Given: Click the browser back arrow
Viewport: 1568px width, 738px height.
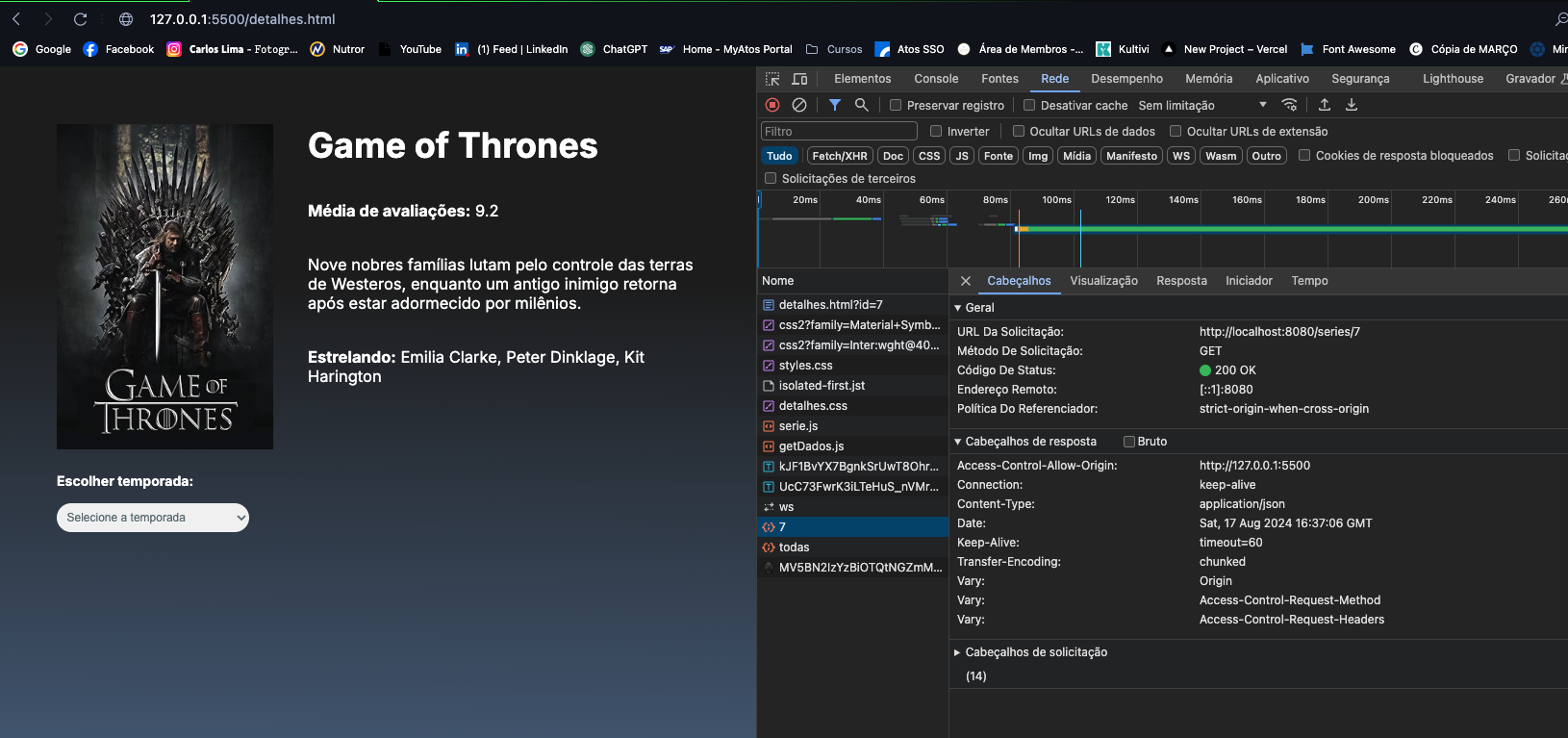Looking at the screenshot, I should point(16,19).
